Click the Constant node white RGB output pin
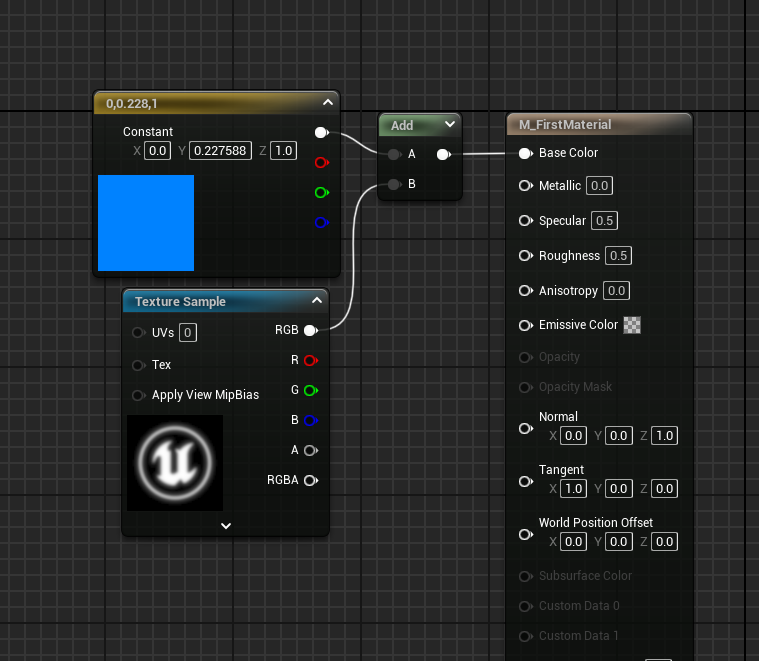The image size is (759, 661). coord(321,133)
